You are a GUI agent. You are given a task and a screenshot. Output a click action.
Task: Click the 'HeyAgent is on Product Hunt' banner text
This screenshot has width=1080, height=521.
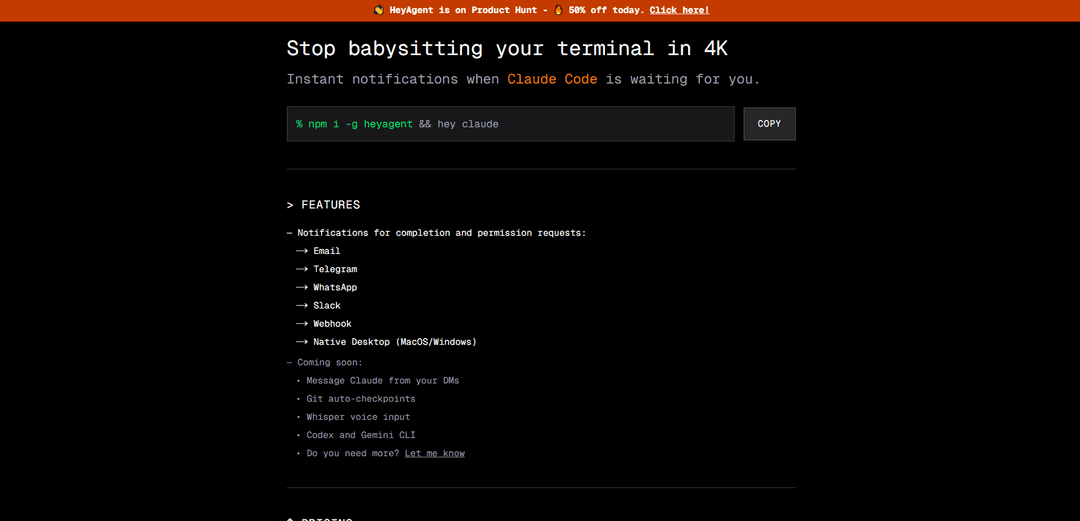(466, 10)
